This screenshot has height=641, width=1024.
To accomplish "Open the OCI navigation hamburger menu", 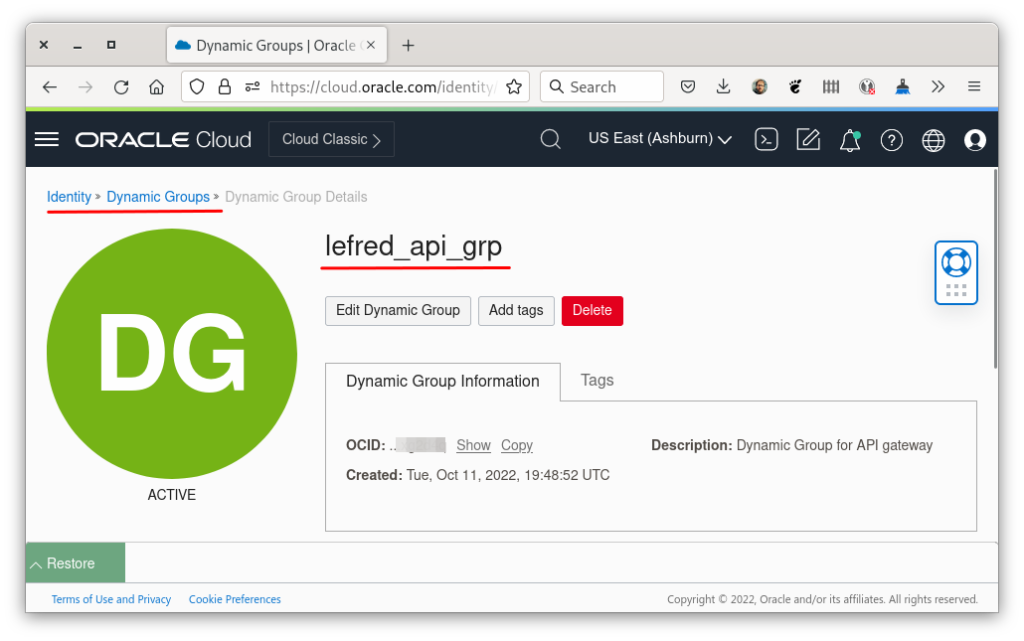I will [x=46, y=138].
